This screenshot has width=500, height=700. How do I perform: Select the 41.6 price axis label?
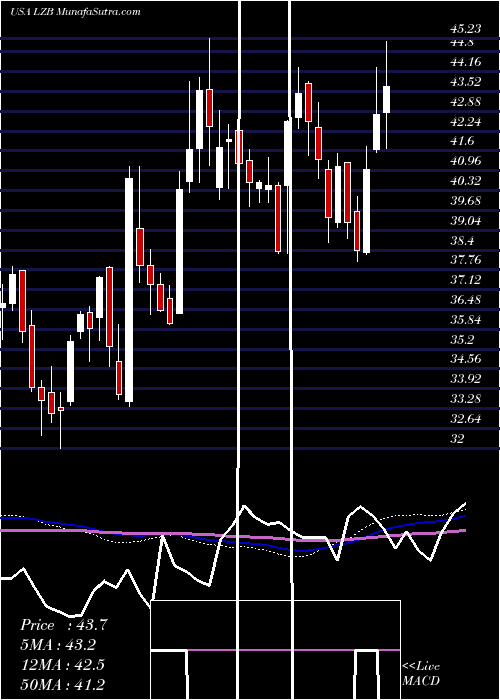(x=462, y=141)
